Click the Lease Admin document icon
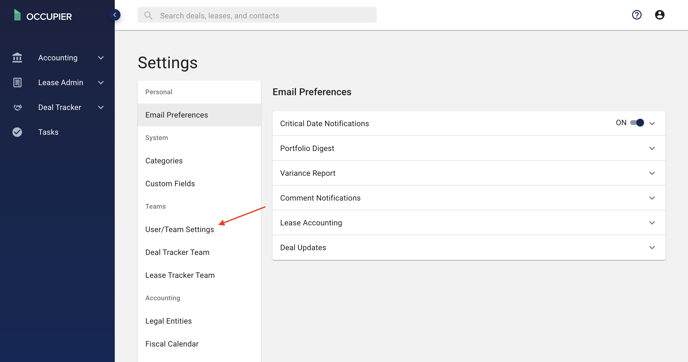 click(17, 82)
